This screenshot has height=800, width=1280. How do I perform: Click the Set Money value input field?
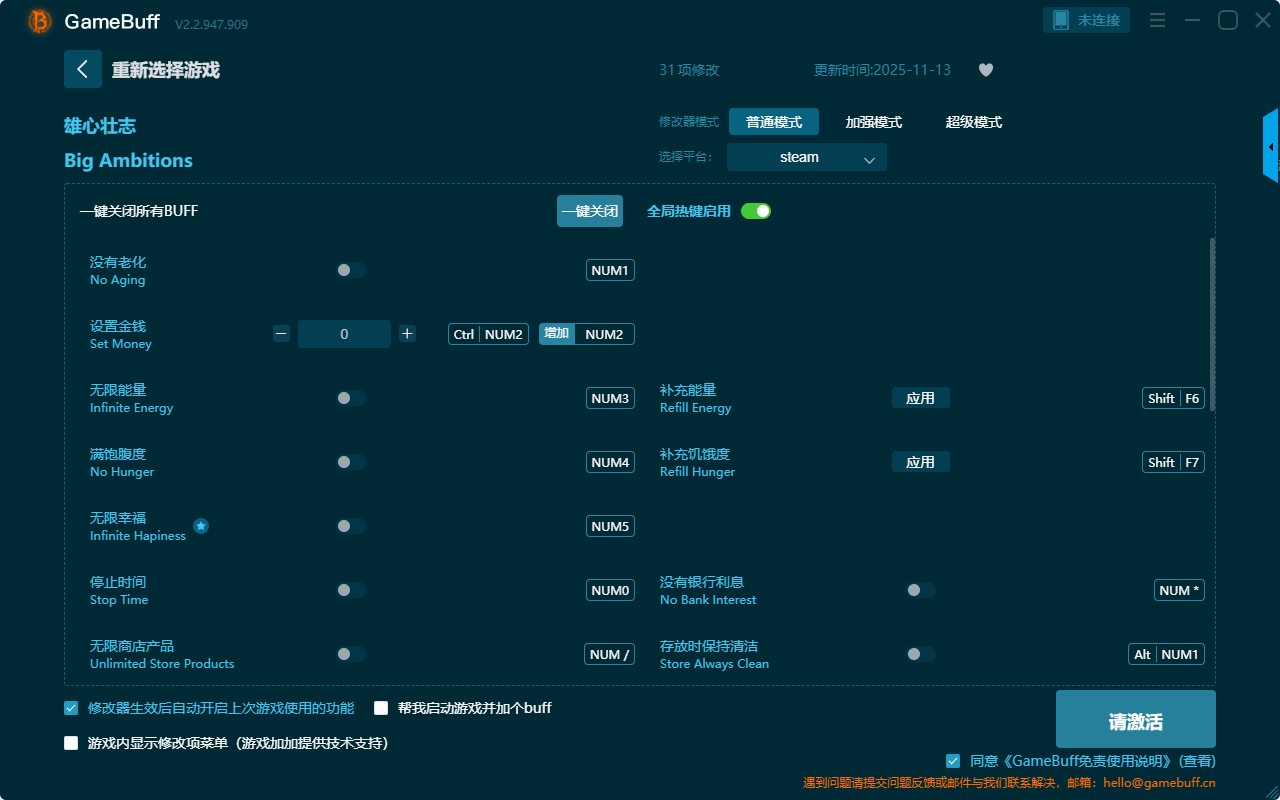tap(344, 334)
